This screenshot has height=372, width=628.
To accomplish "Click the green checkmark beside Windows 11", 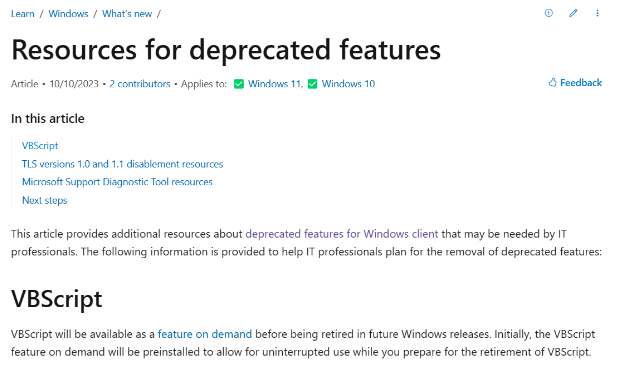I will tap(239, 84).
